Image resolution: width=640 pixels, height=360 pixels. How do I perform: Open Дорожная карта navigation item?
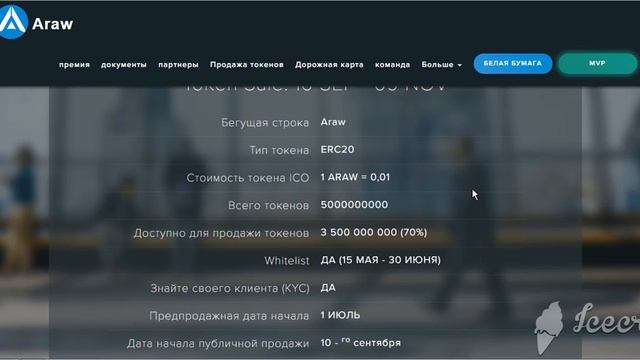tap(329, 64)
